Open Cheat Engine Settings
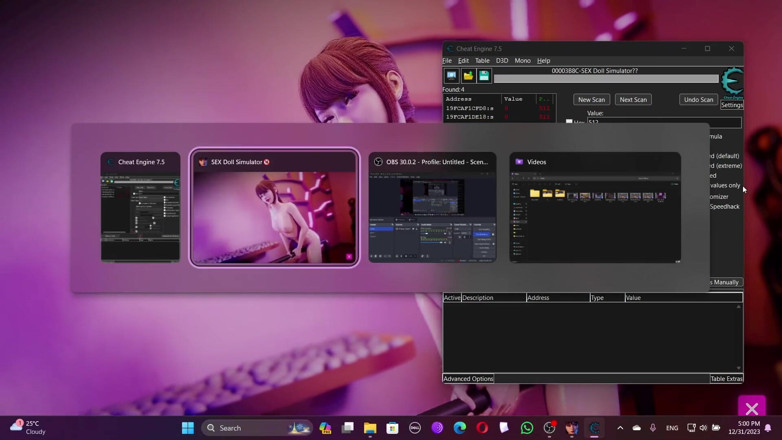Image resolution: width=782 pixels, height=440 pixels. 732,105
